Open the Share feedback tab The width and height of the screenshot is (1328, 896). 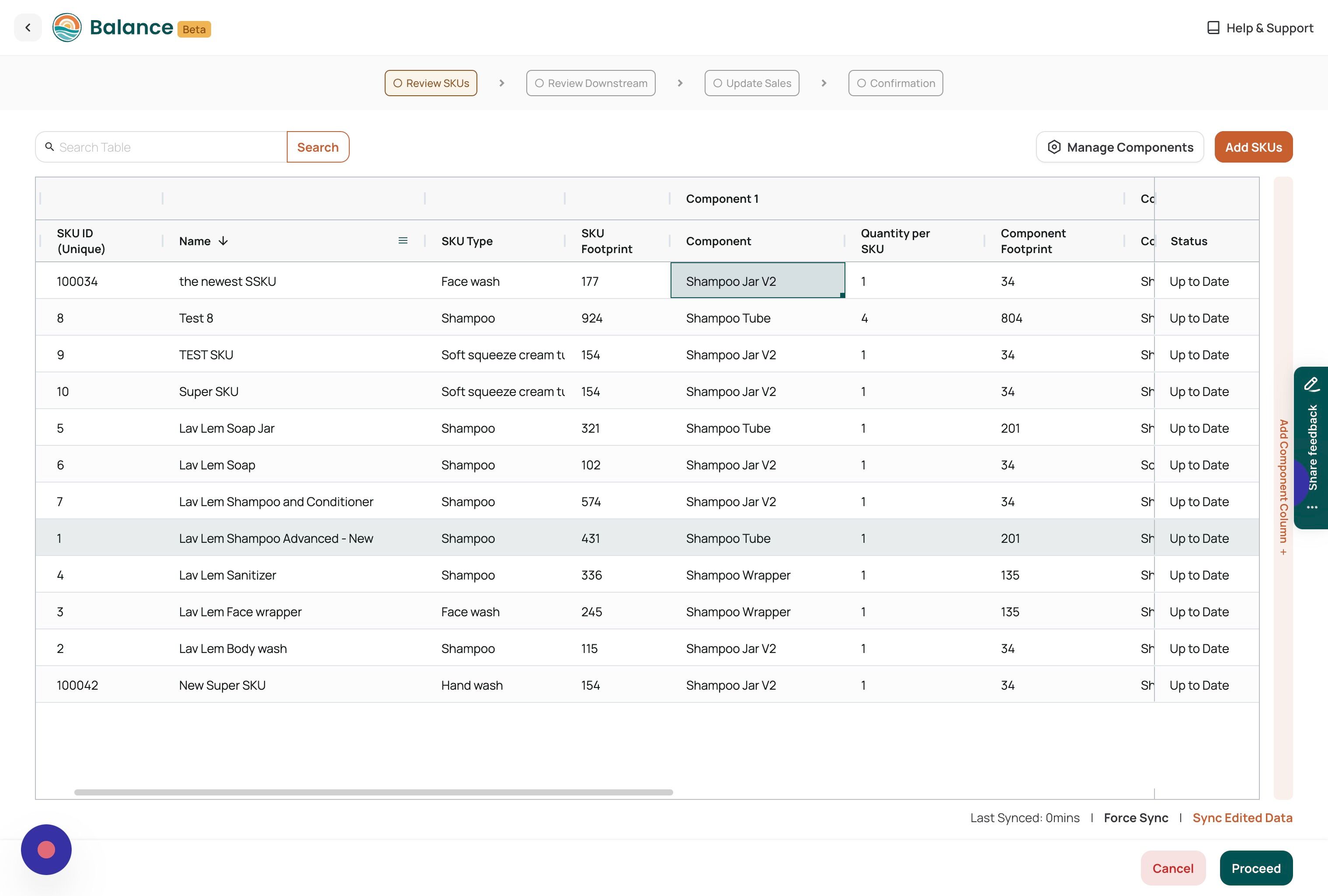tap(1311, 448)
